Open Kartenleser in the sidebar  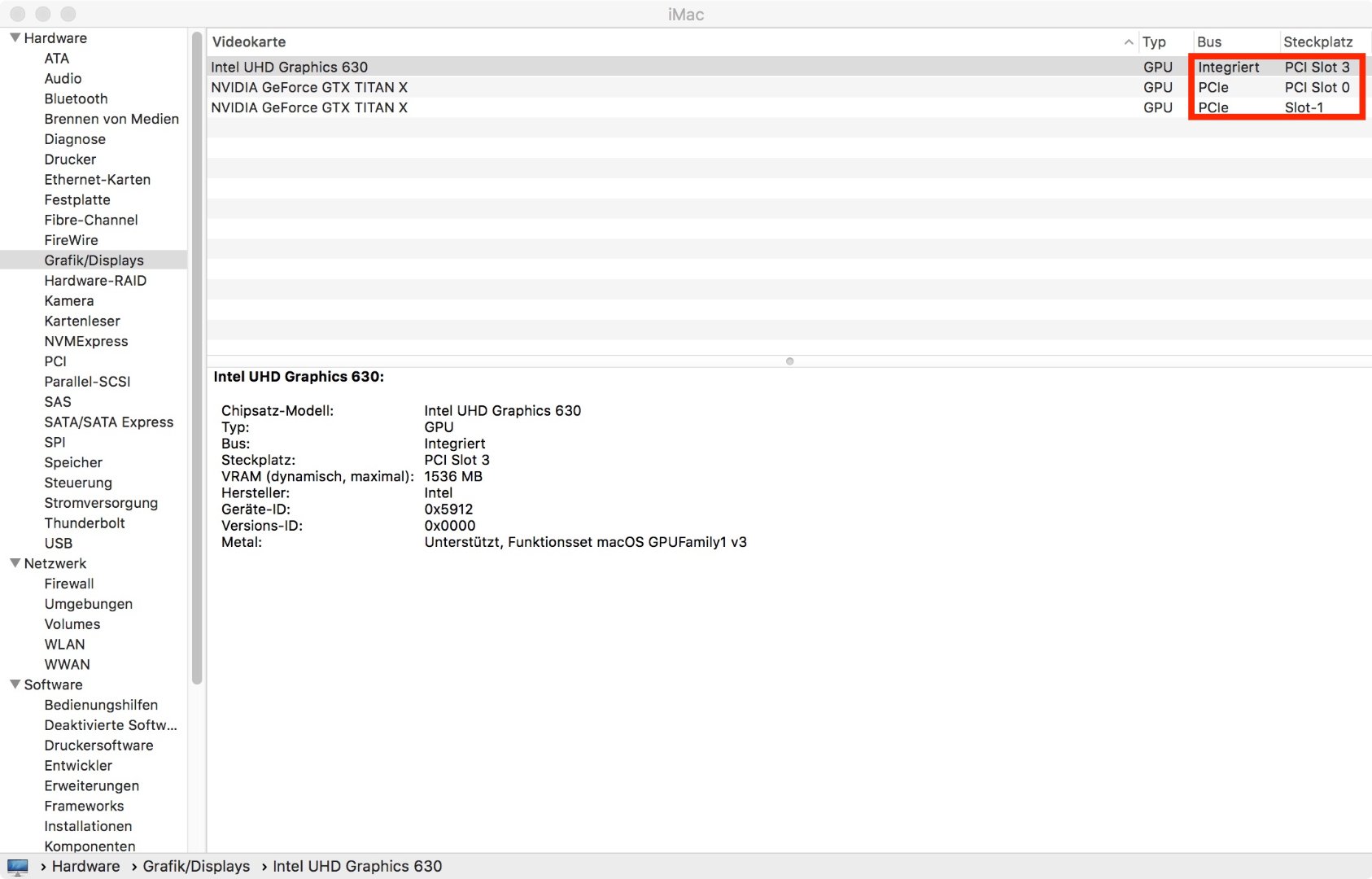tap(82, 321)
